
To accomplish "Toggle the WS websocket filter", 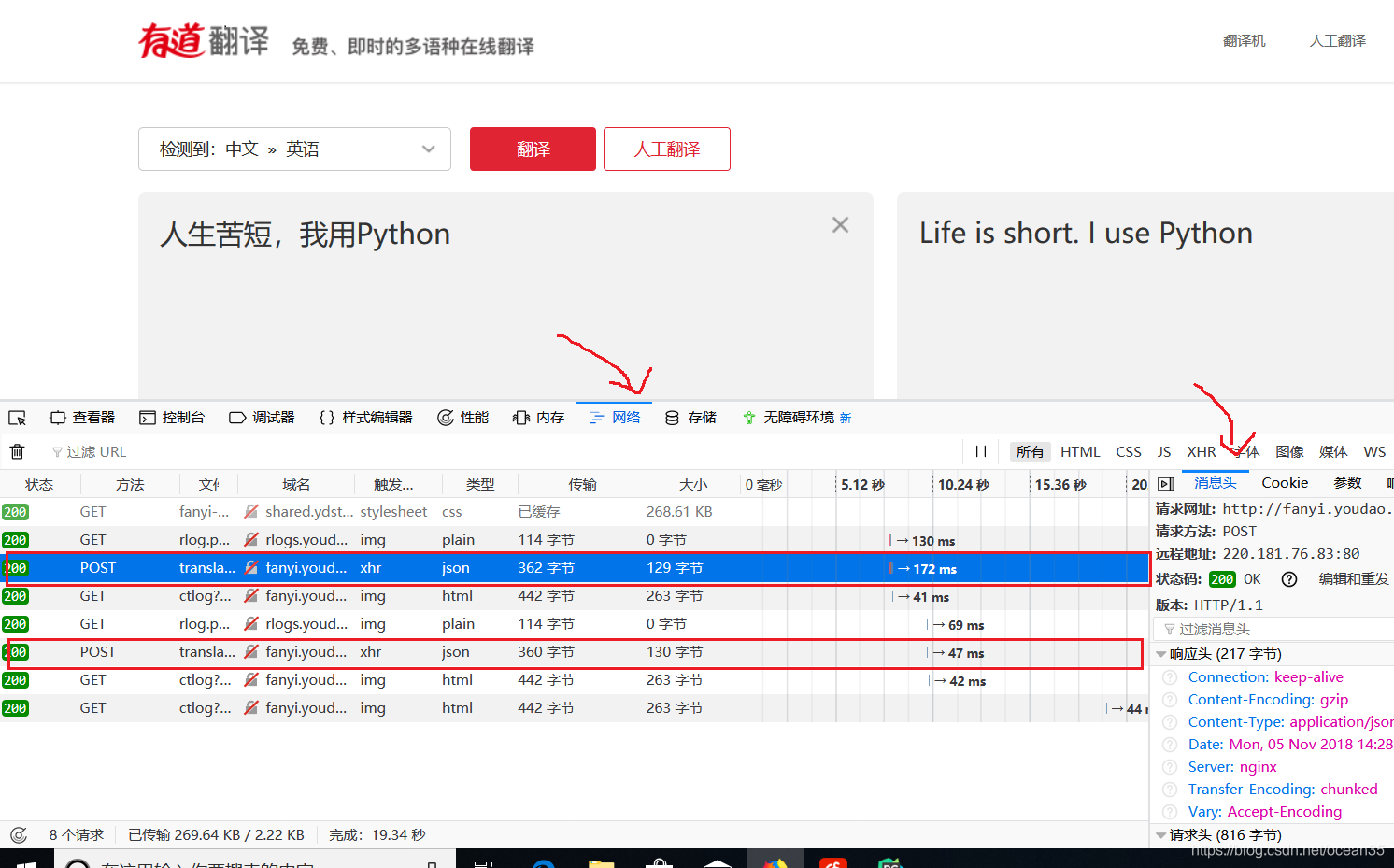I will (1374, 452).
